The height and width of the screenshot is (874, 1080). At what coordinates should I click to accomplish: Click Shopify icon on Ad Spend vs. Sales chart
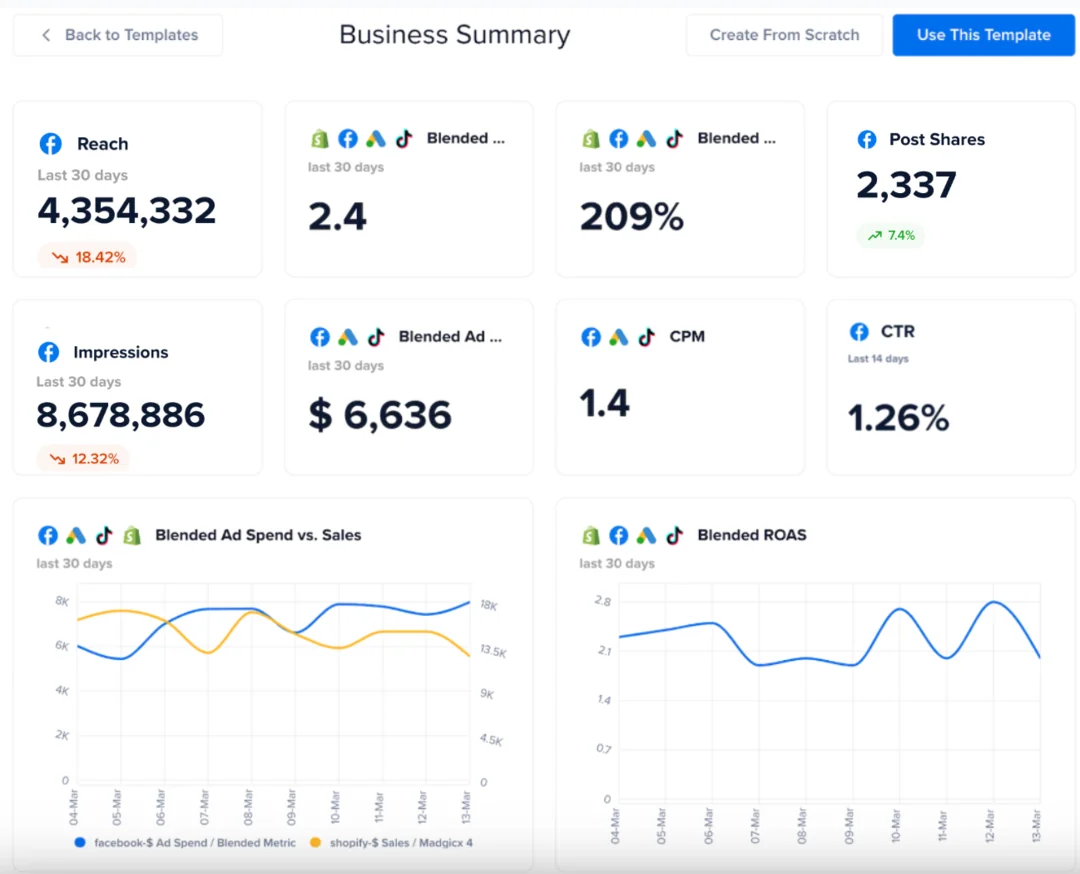132,535
